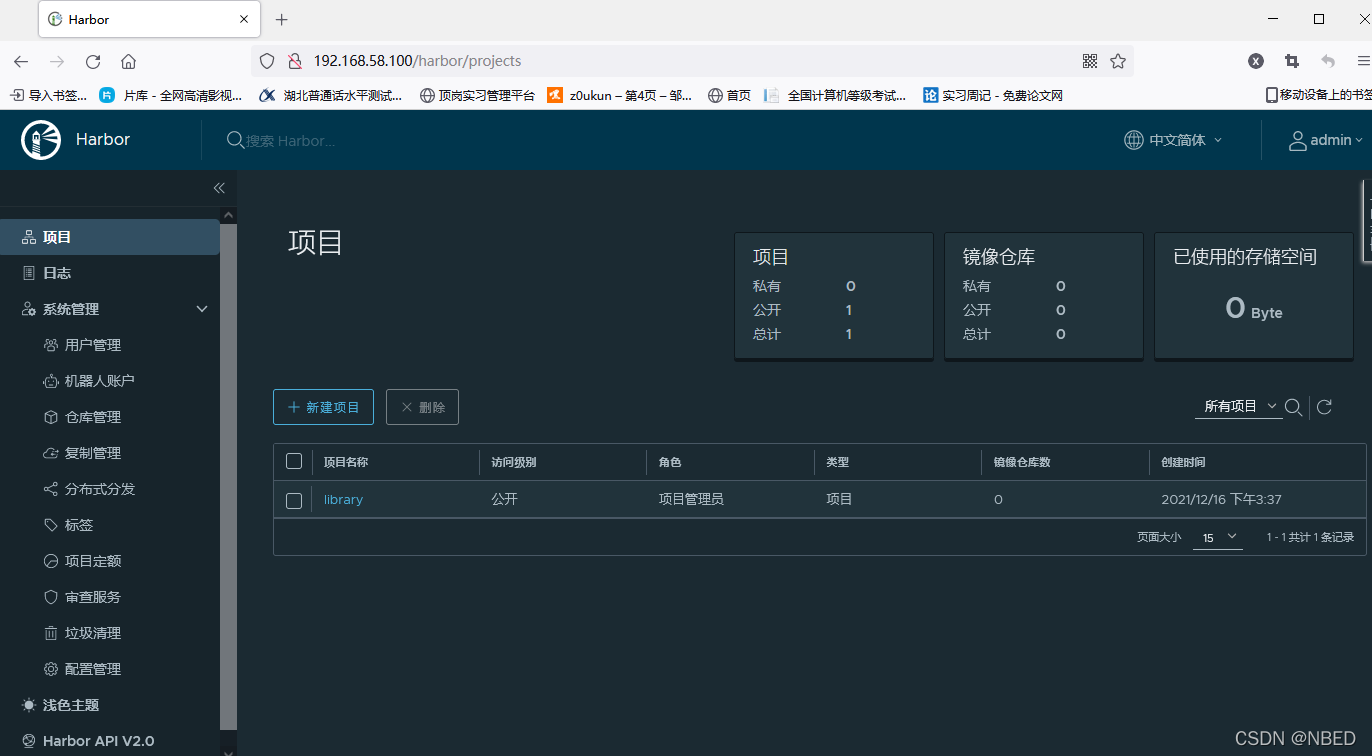Viewport: 1372px width, 756px height.
Task: Open the 中文简体 language menu
Action: [1173, 140]
